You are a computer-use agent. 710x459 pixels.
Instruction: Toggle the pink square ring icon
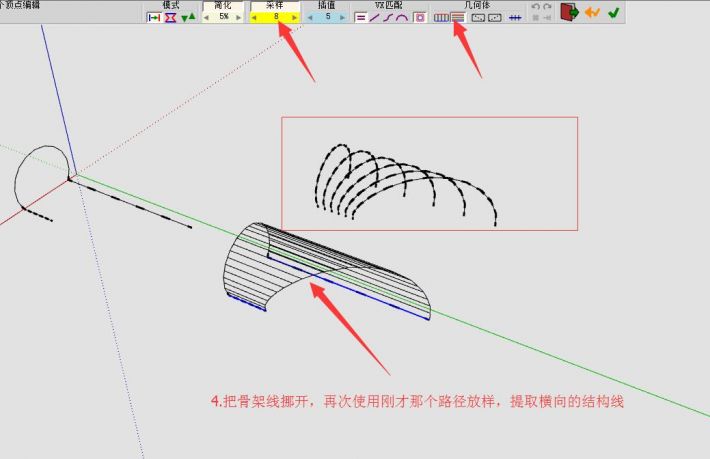coord(420,18)
